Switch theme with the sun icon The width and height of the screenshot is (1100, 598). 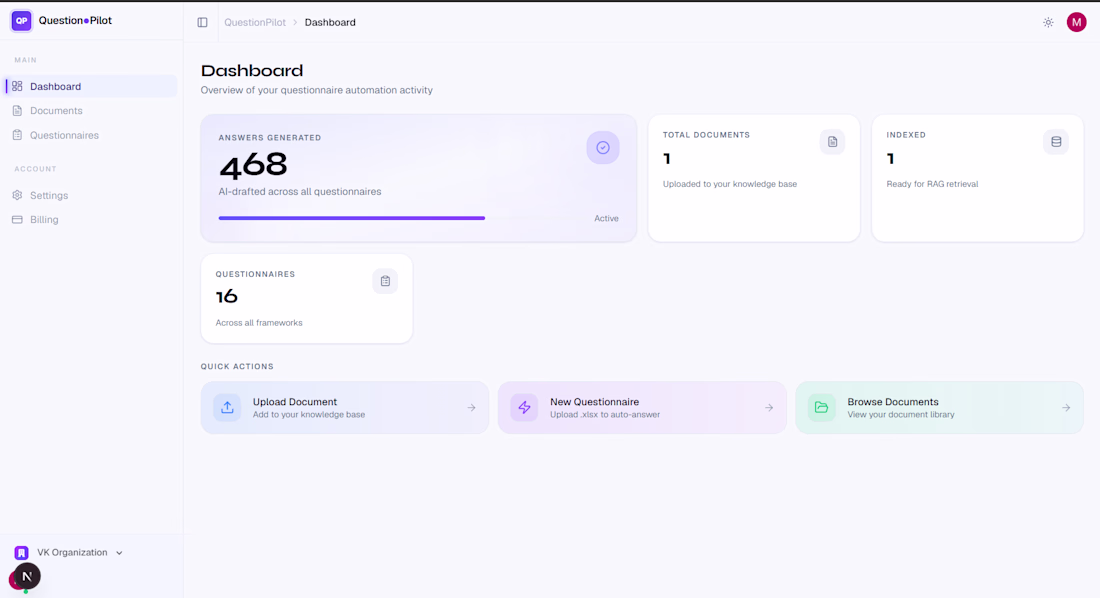click(1048, 22)
